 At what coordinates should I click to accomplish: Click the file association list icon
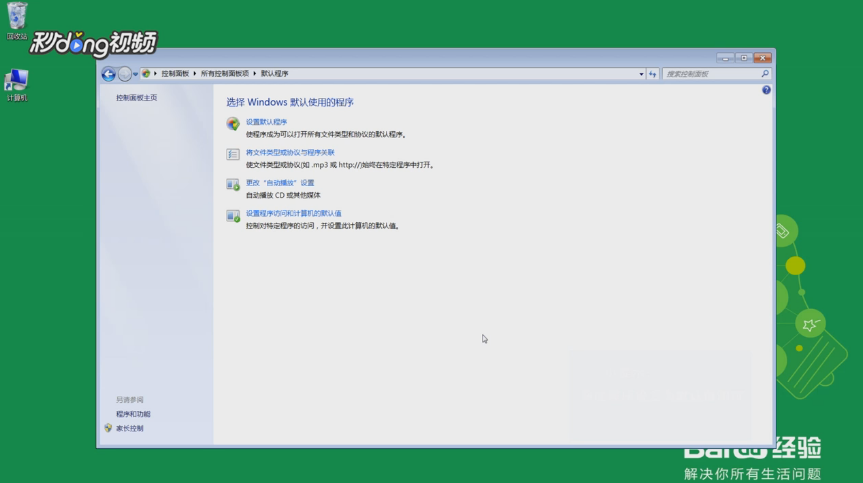click(x=233, y=154)
